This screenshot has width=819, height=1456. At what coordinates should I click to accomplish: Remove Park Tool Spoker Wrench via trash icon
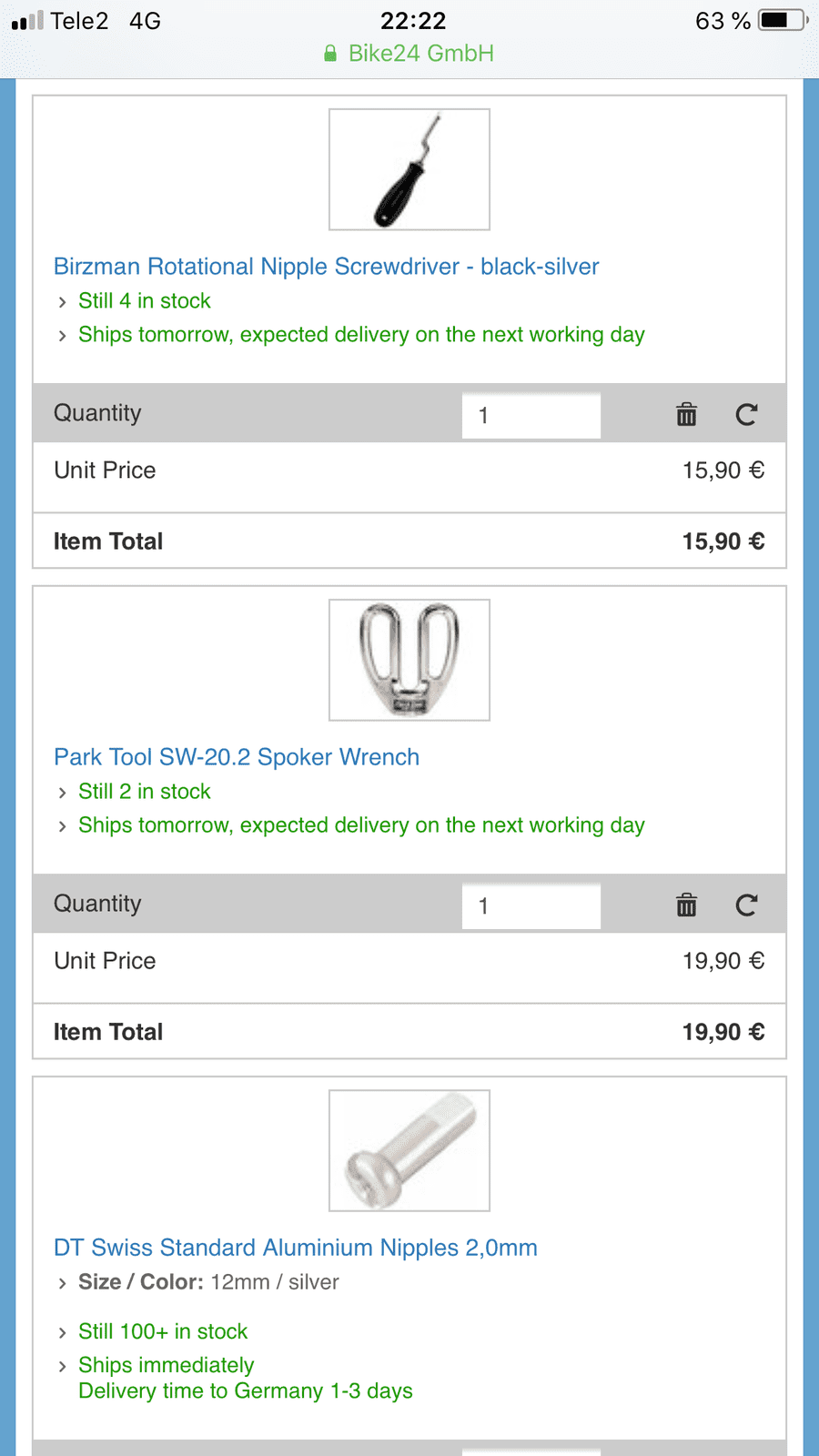tap(686, 905)
